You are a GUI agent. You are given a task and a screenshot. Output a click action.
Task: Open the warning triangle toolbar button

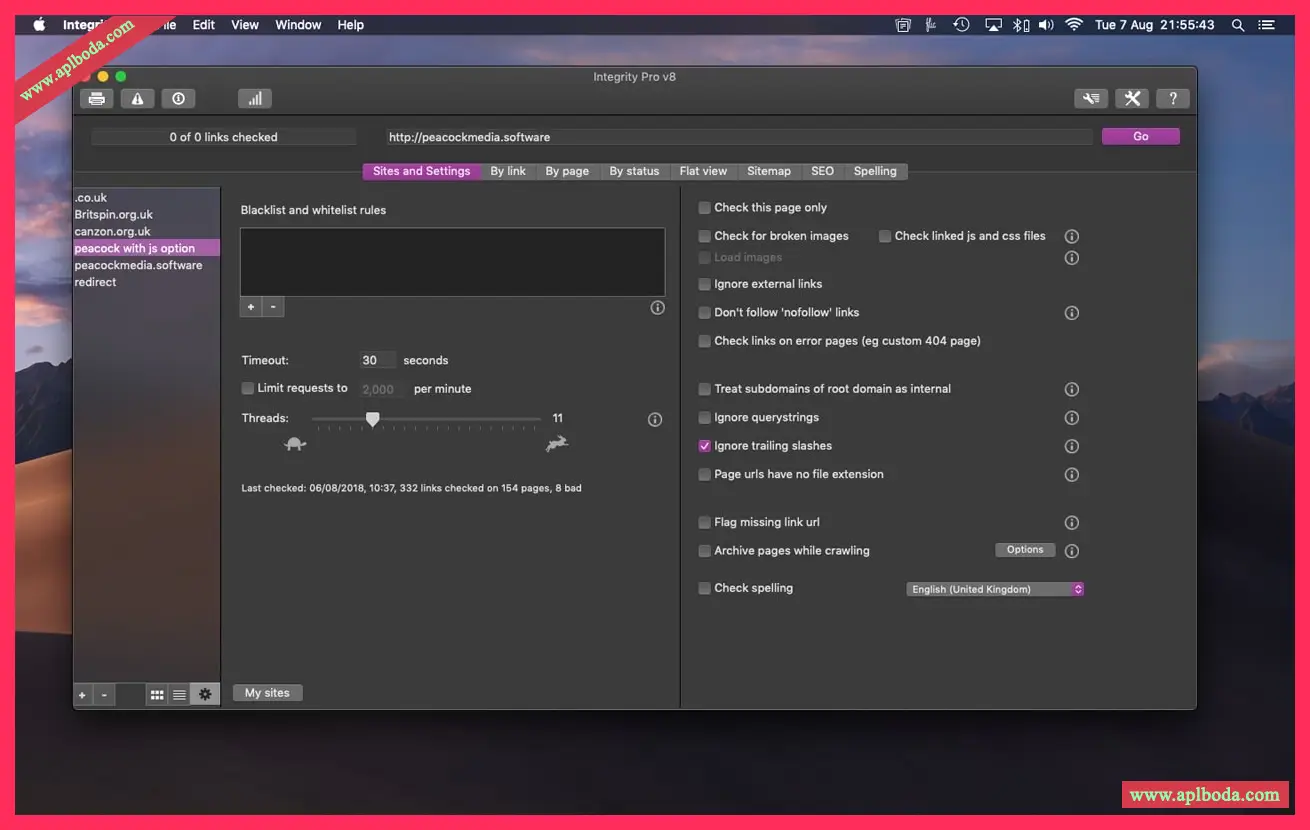pyautogui.click(x=138, y=98)
